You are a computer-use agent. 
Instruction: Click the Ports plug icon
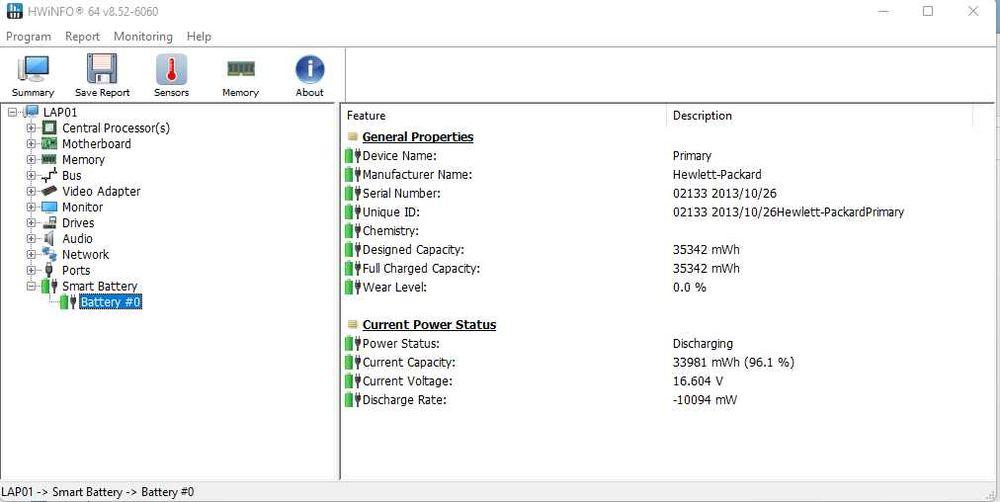coord(49,270)
